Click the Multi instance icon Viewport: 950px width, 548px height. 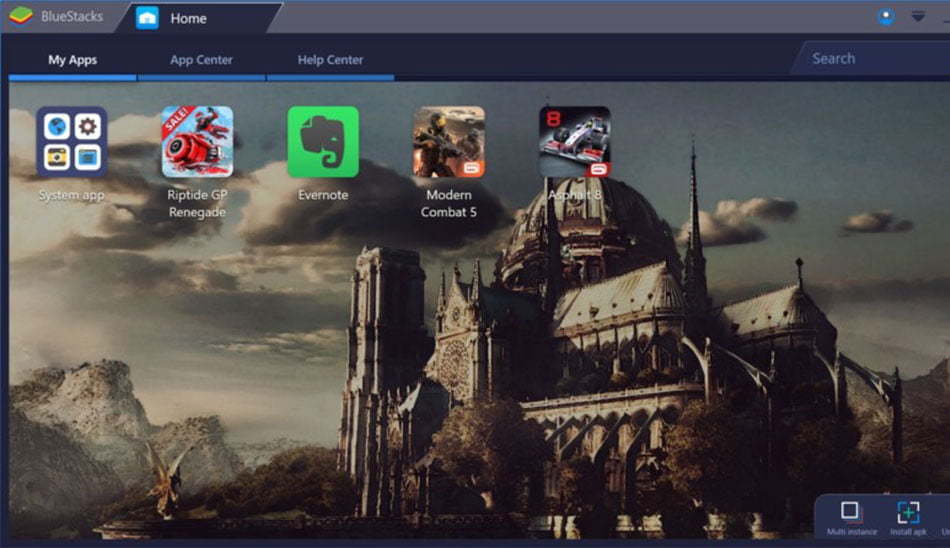[850, 511]
